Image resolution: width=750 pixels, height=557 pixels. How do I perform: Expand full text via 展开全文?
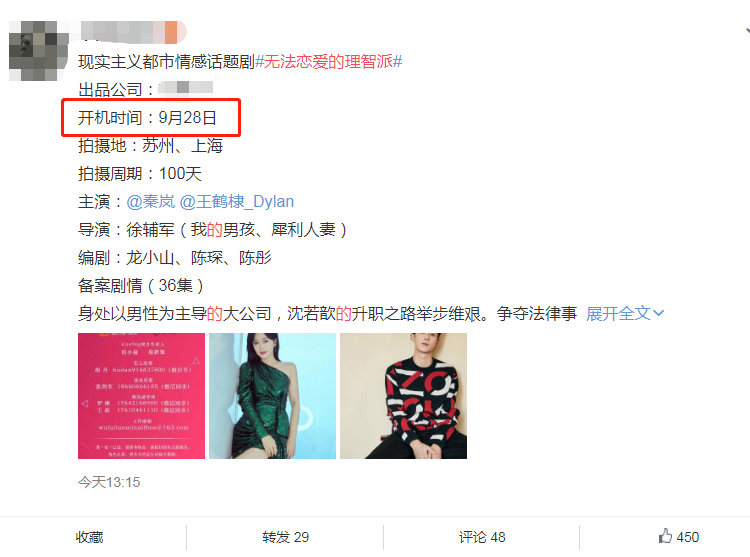(618, 314)
